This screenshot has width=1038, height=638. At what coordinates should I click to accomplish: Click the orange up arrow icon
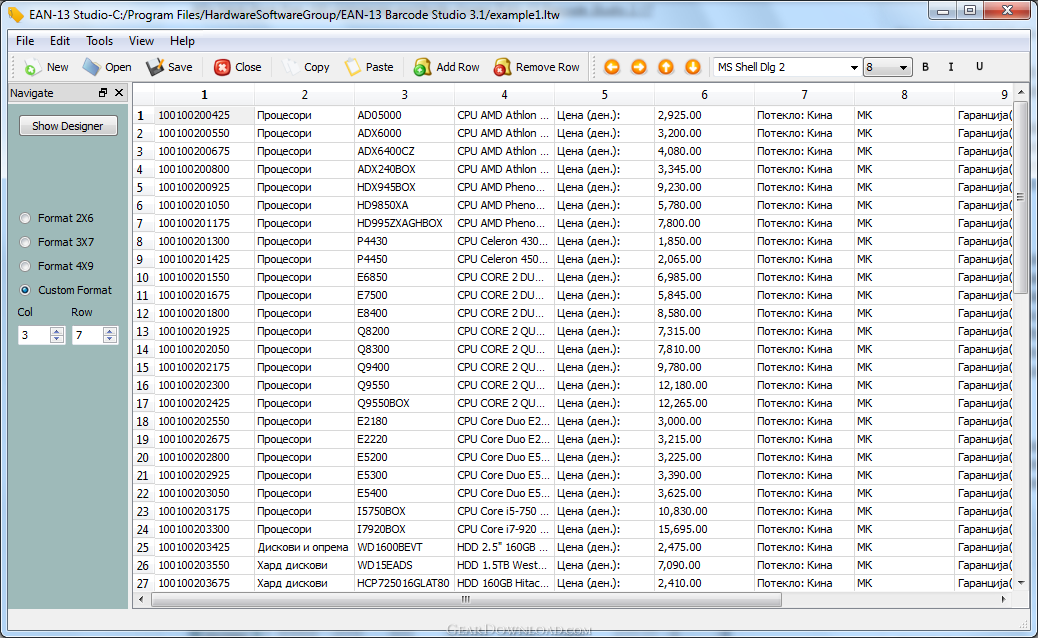666,67
